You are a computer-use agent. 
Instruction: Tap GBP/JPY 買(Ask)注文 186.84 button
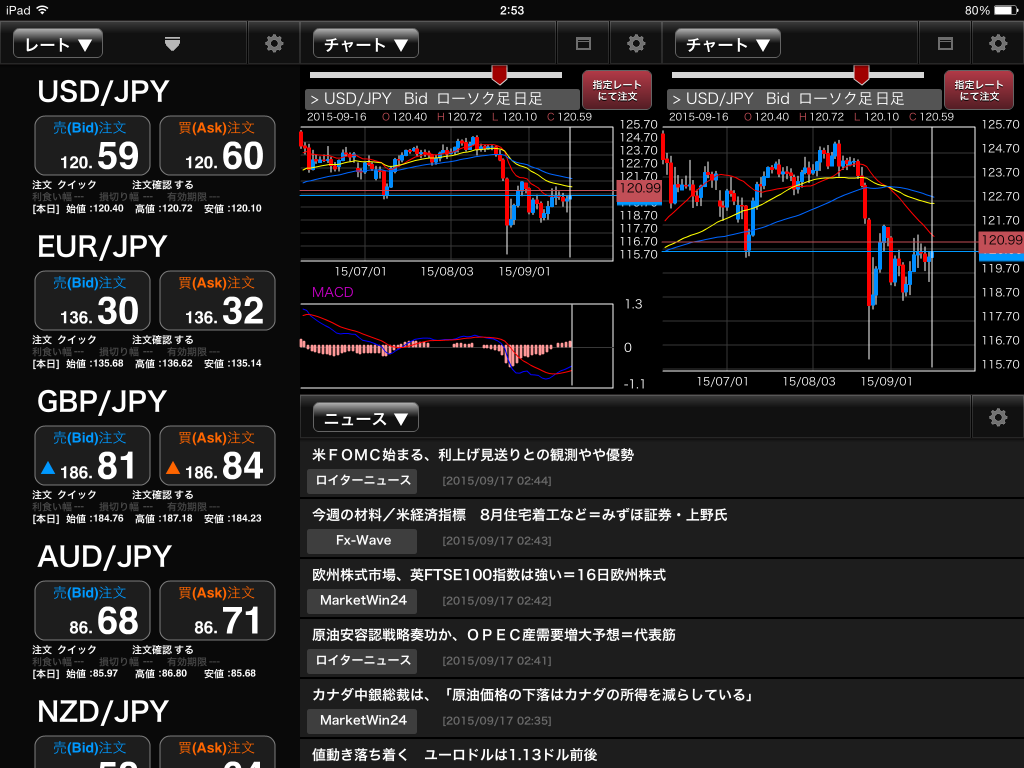point(217,456)
